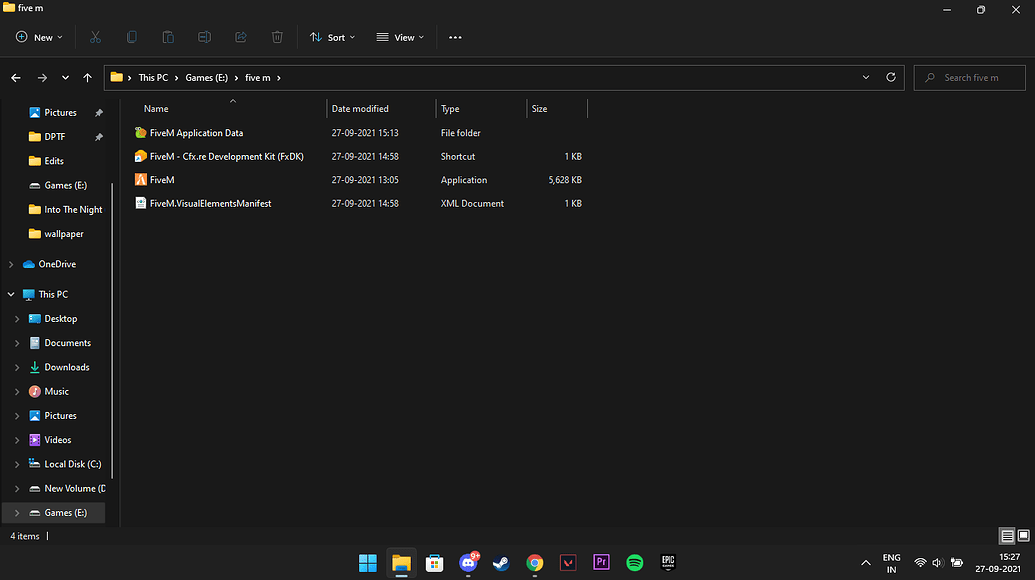1035x580 pixels.
Task: Launch Adobe Premiere Pro from the taskbar
Action: tap(601, 562)
